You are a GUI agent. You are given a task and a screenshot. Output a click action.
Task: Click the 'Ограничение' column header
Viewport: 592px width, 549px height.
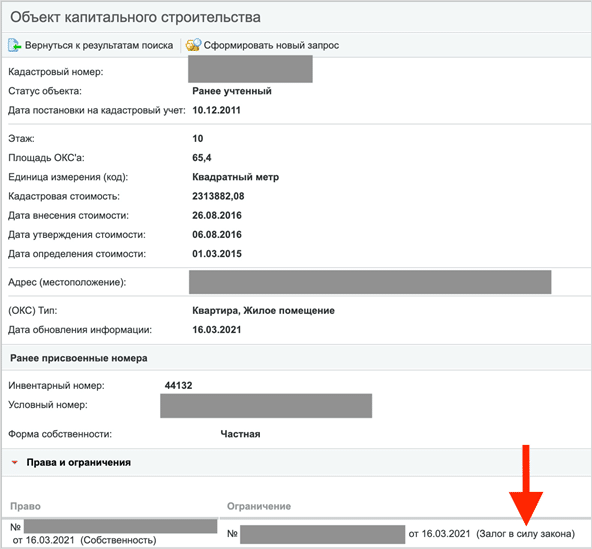[x=259, y=506]
